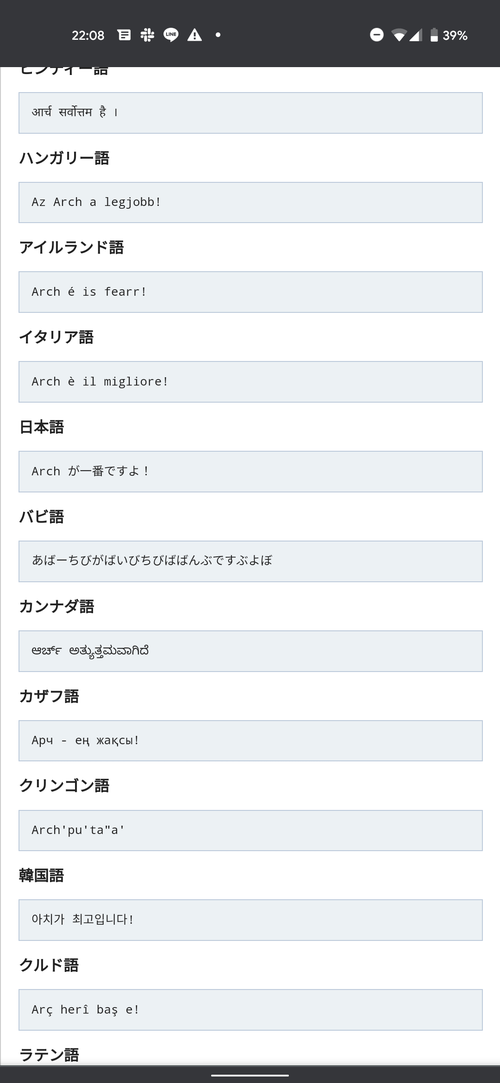Tap the Do Not Disturb status icon
Screen dimensions: 500x1083
click(x=376, y=35)
